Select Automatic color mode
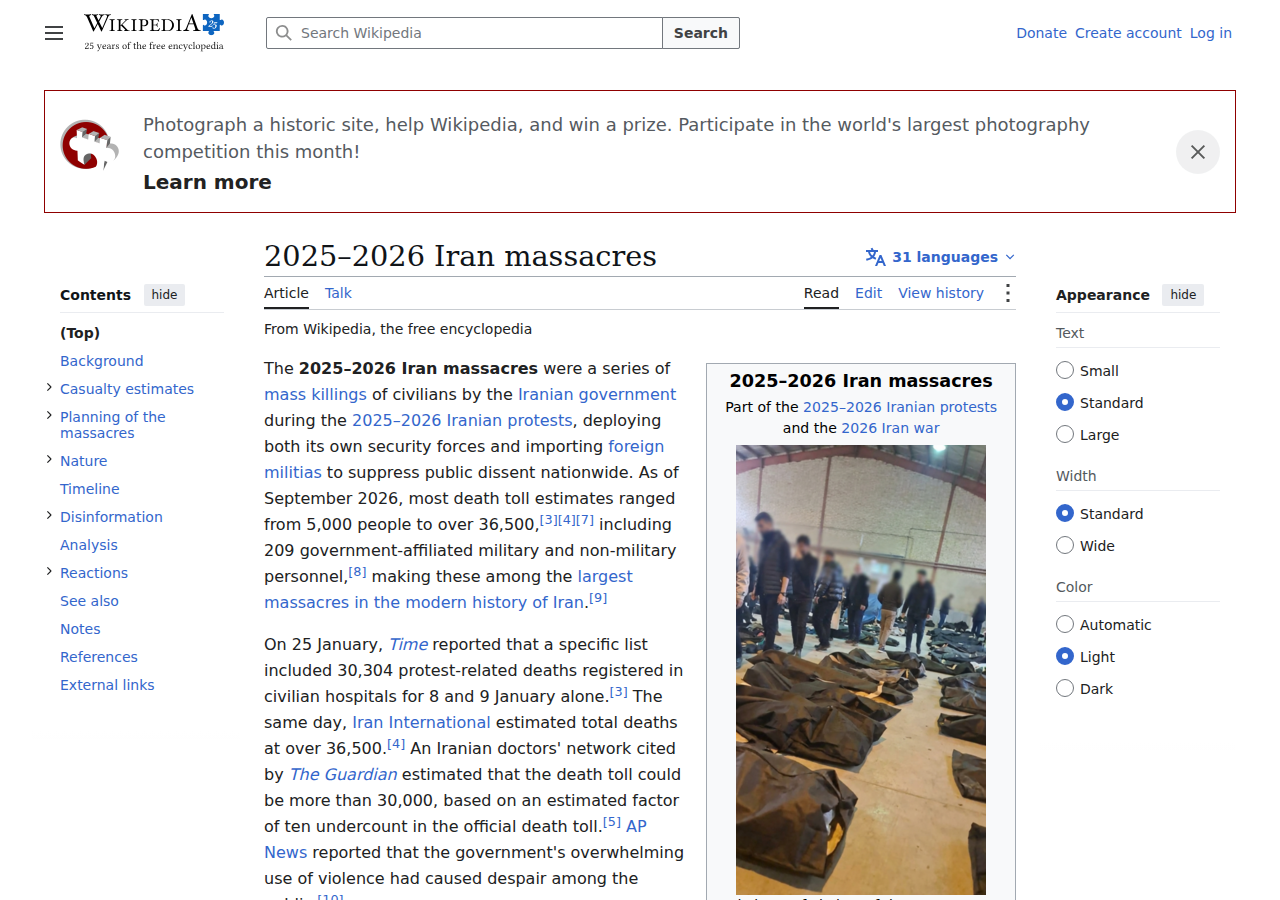 pos(1065,625)
